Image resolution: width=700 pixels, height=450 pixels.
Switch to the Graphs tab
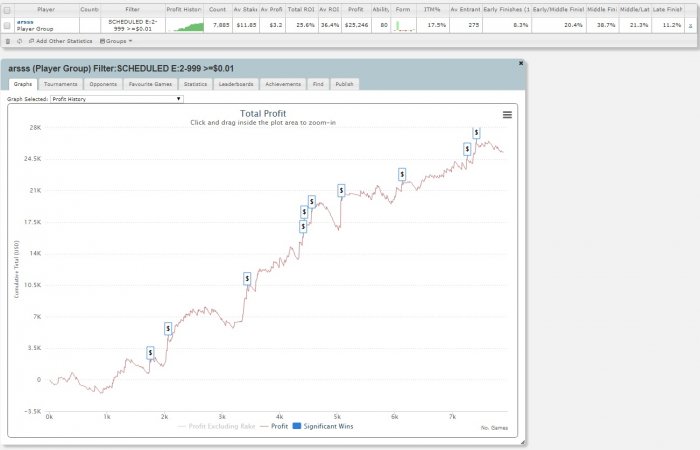tap(23, 84)
